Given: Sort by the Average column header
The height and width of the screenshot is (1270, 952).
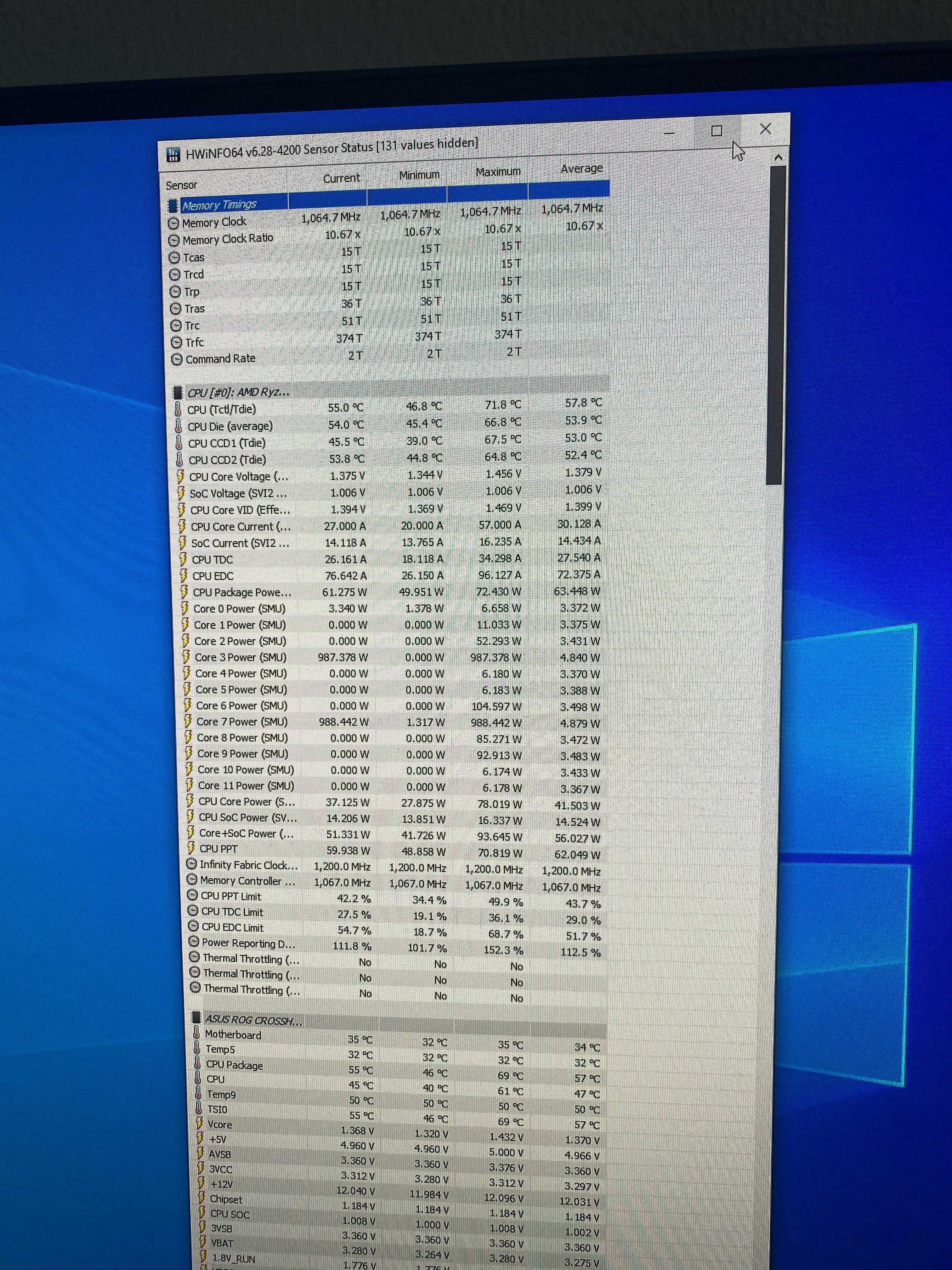Looking at the screenshot, I should click(581, 169).
